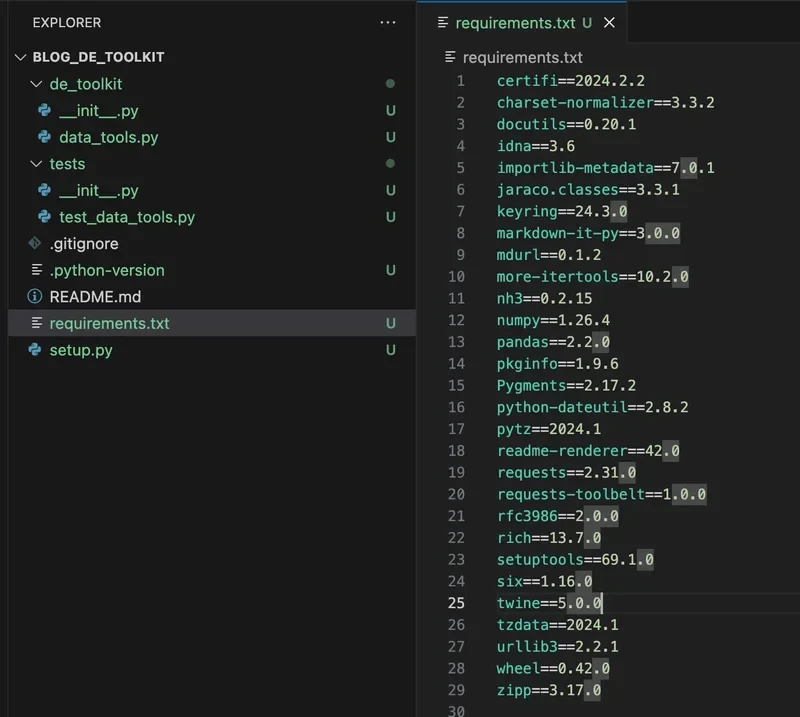The image size is (800, 717).
Task: Collapse the tests folder chevron
Action: pos(36,164)
